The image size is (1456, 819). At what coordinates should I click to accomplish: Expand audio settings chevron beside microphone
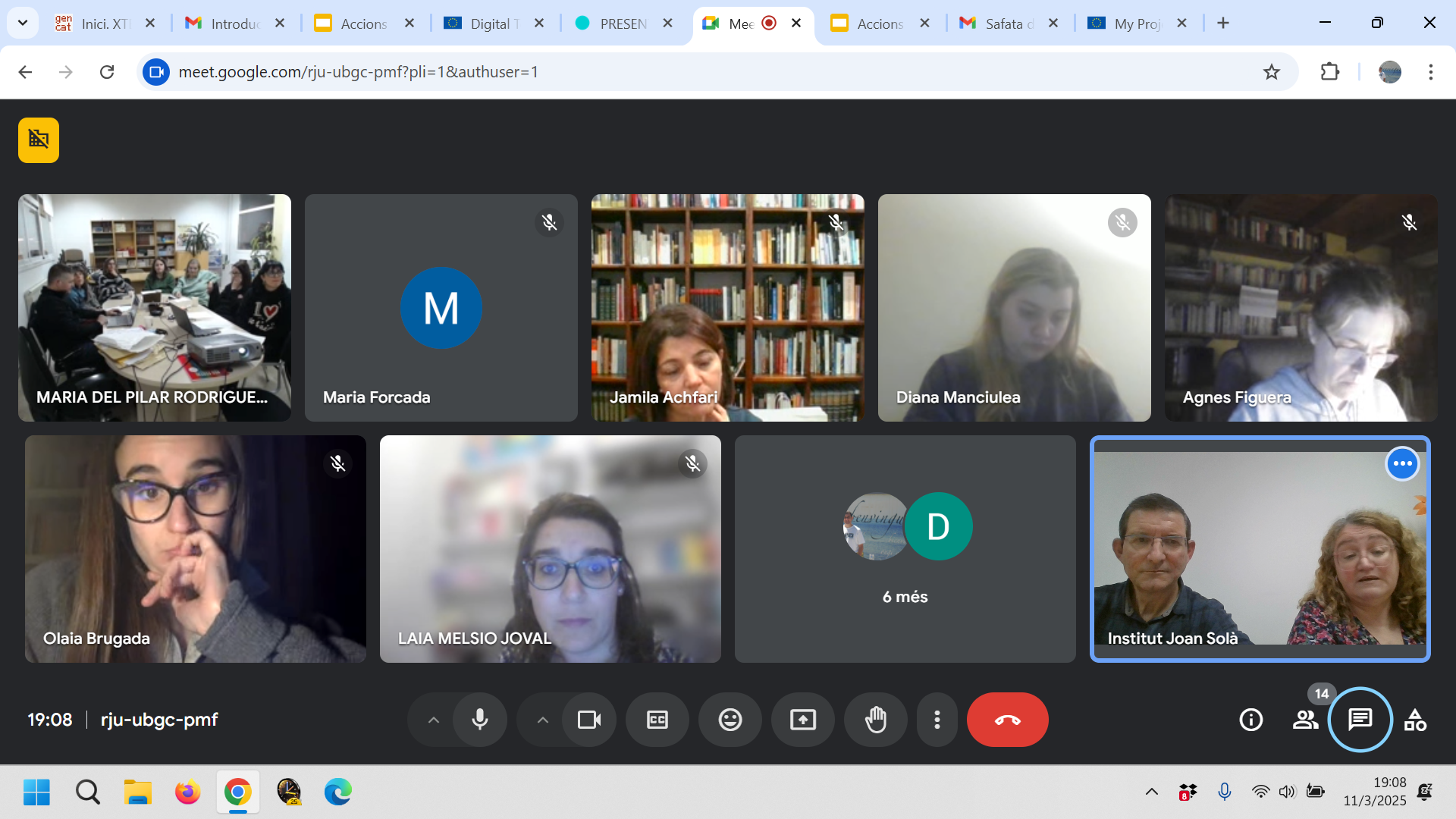(433, 720)
